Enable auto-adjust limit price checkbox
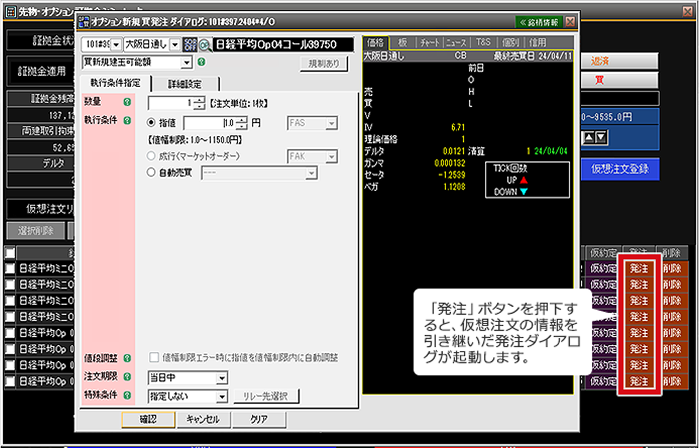 coord(153,357)
